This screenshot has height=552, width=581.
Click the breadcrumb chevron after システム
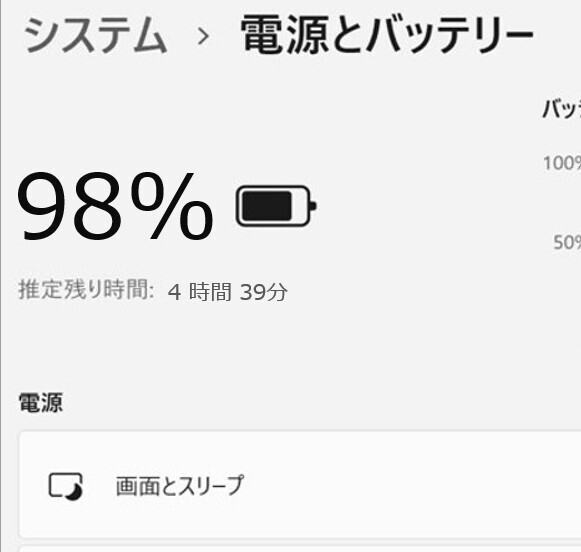(x=203, y=36)
